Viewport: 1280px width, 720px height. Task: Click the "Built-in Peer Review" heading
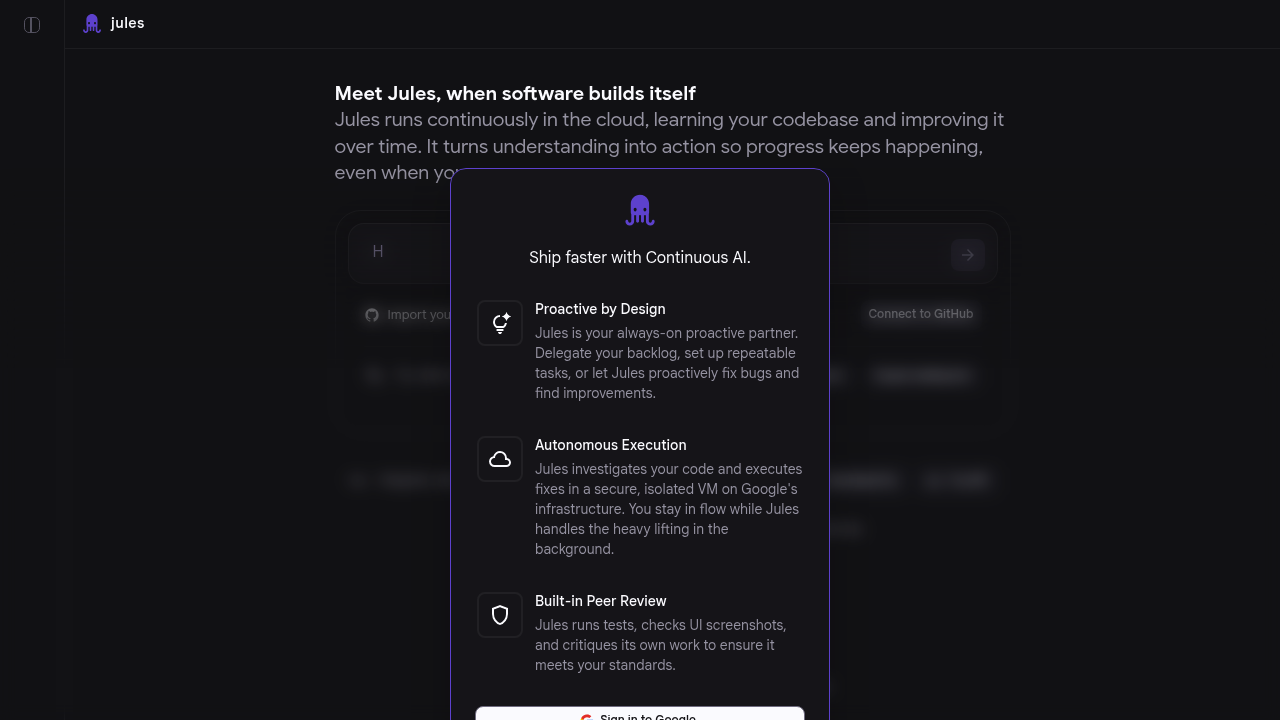tap(600, 601)
